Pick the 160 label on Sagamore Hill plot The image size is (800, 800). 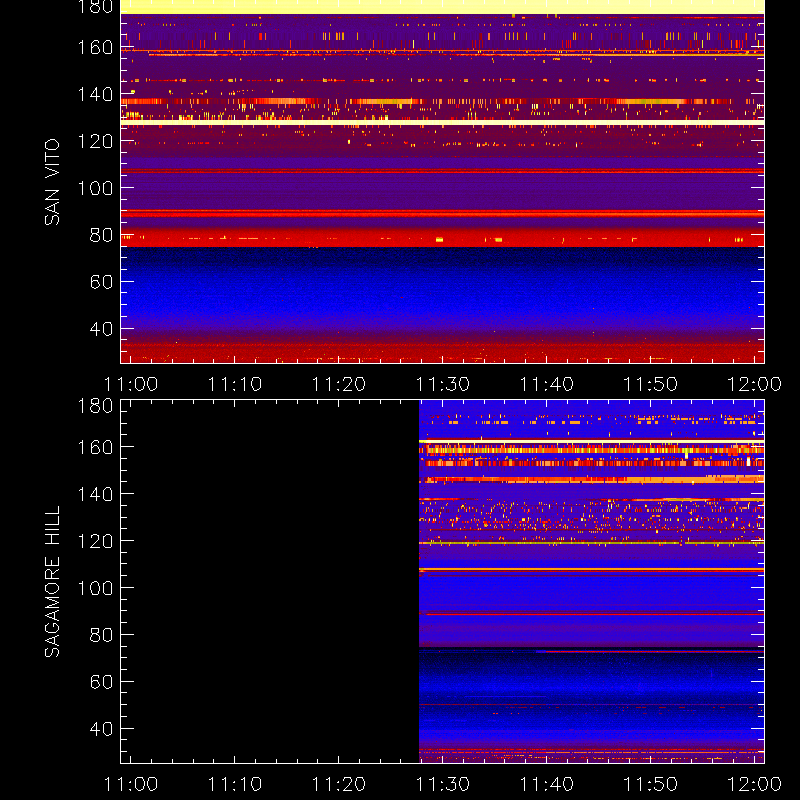click(95, 447)
